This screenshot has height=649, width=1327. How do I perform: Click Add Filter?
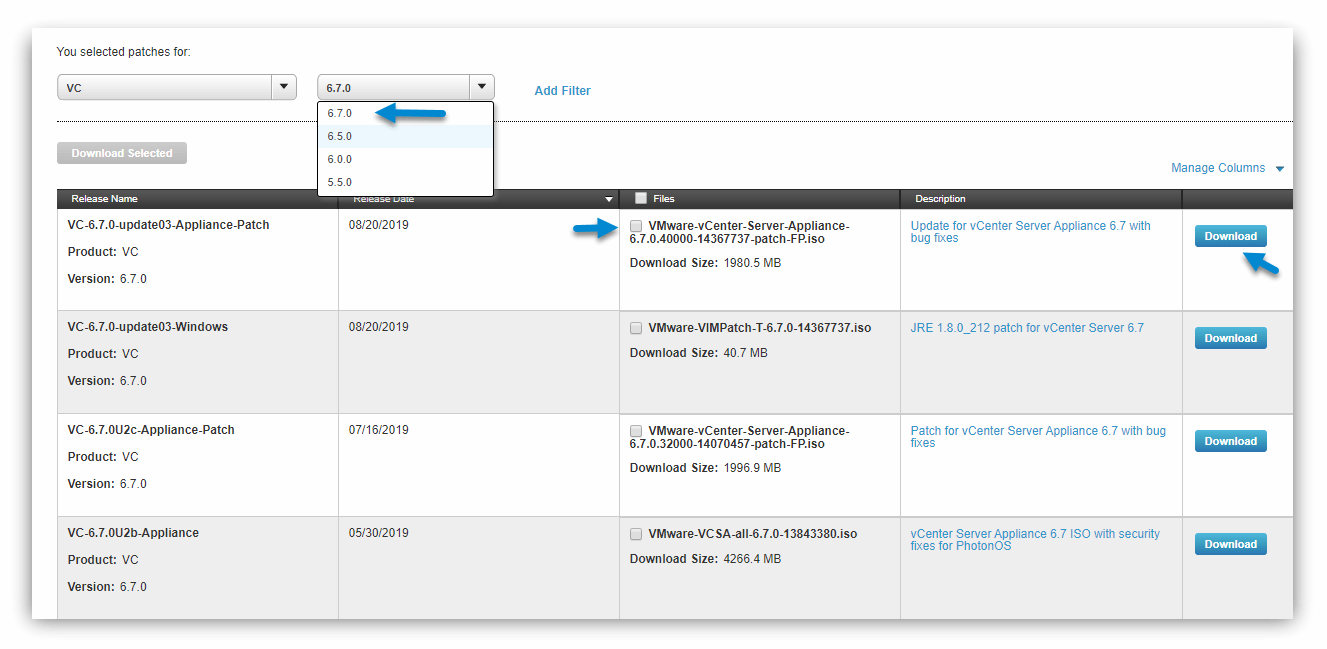[x=562, y=90]
